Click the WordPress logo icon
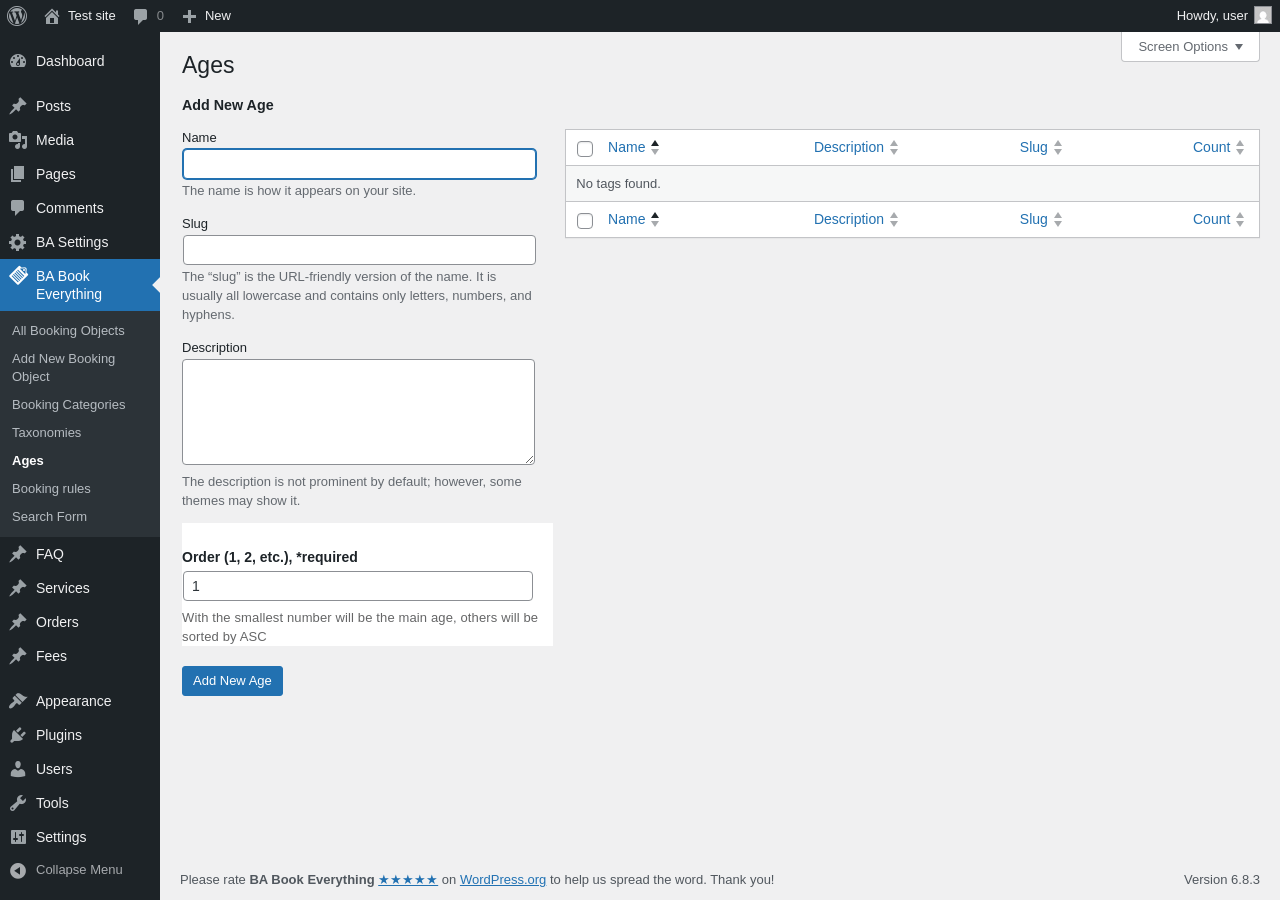Viewport: 1280px width, 900px height. (x=17, y=16)
